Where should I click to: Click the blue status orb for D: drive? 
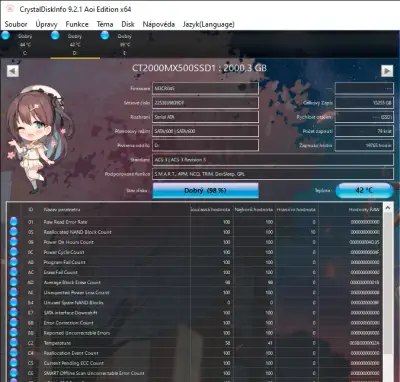[55, 35]
